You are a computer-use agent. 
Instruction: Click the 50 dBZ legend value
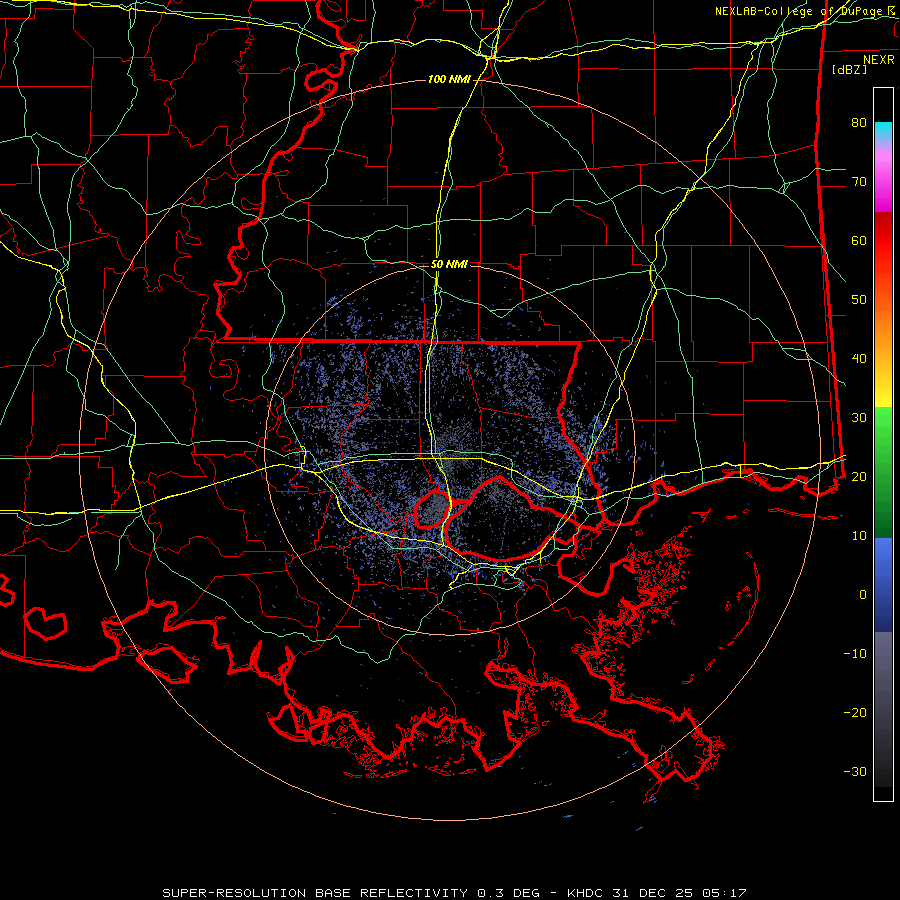(859, 300)
